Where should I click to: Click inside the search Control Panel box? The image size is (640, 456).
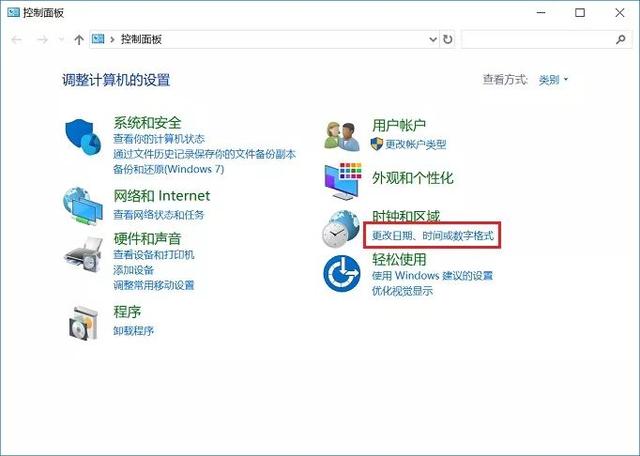(x=547, y=40)
